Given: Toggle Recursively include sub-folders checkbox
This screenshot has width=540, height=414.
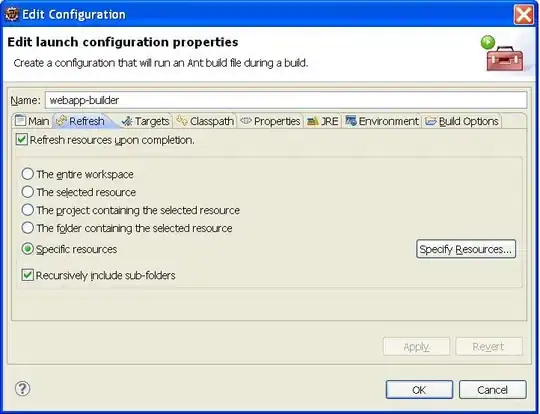Looking at the screenshot, I should [27, 275].
